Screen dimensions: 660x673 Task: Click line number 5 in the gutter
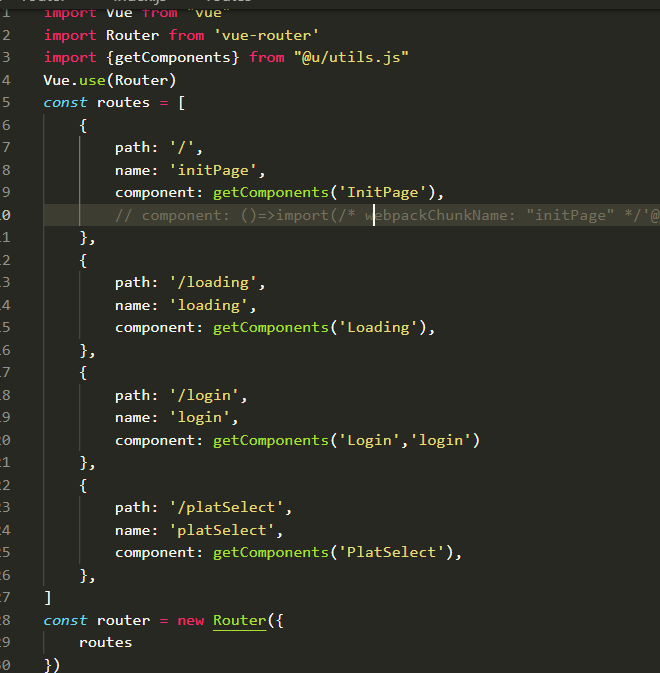(6, 103)
